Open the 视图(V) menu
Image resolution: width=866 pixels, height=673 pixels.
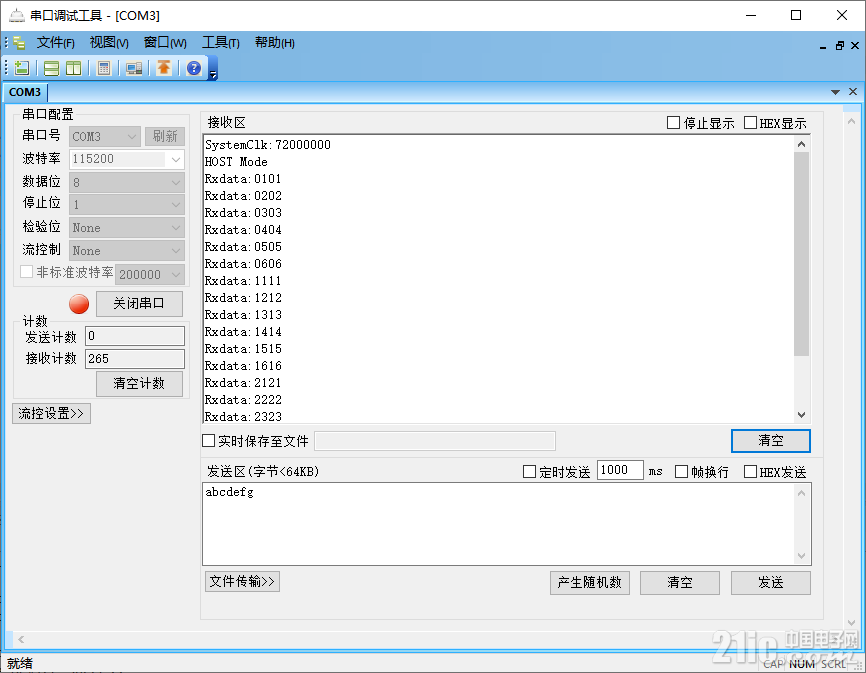point(109,43)
